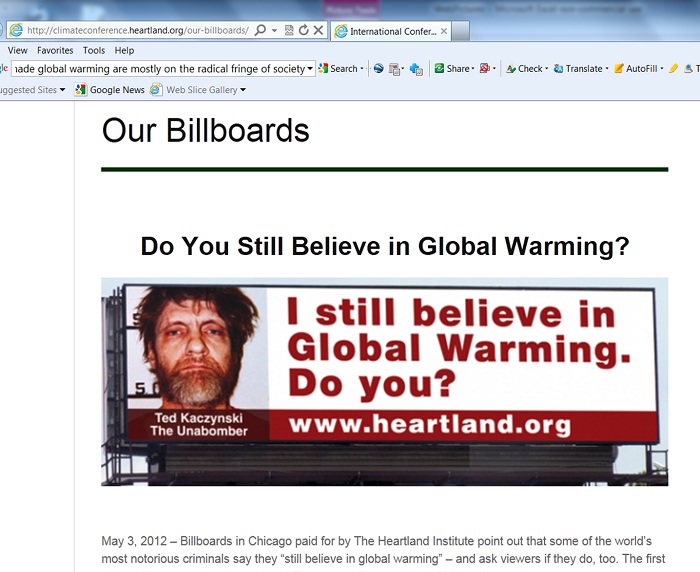Click the Internet Explorer page icon in address bar
This screenshot has height=572, width=700.
point(16,30)
